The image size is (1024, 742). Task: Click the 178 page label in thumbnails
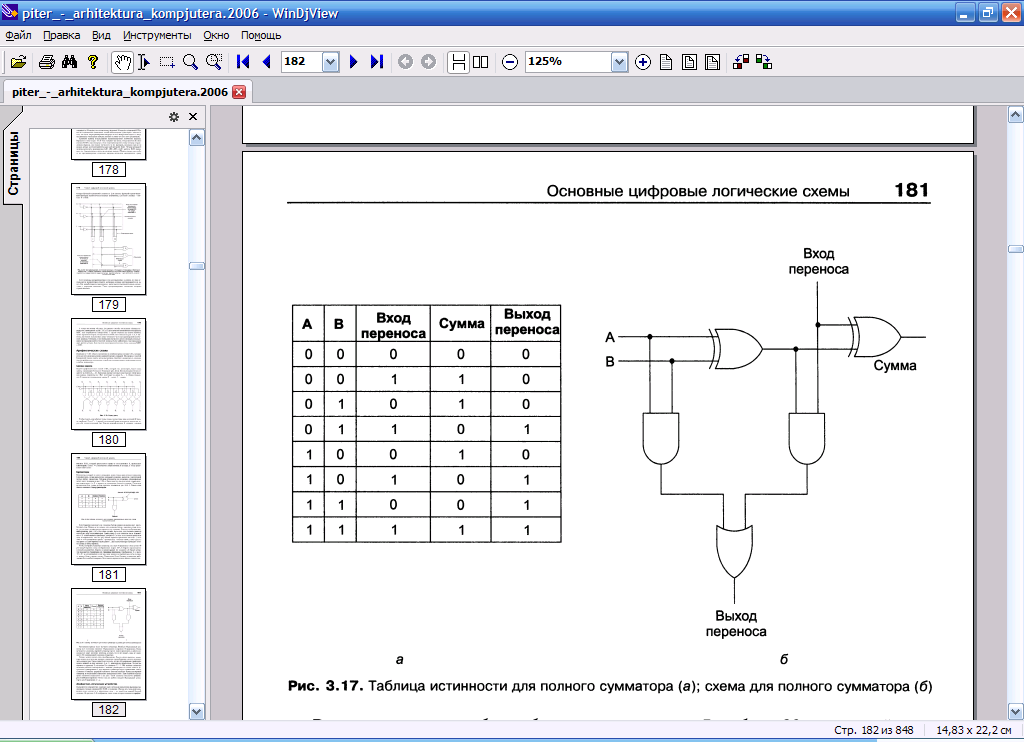108,170
